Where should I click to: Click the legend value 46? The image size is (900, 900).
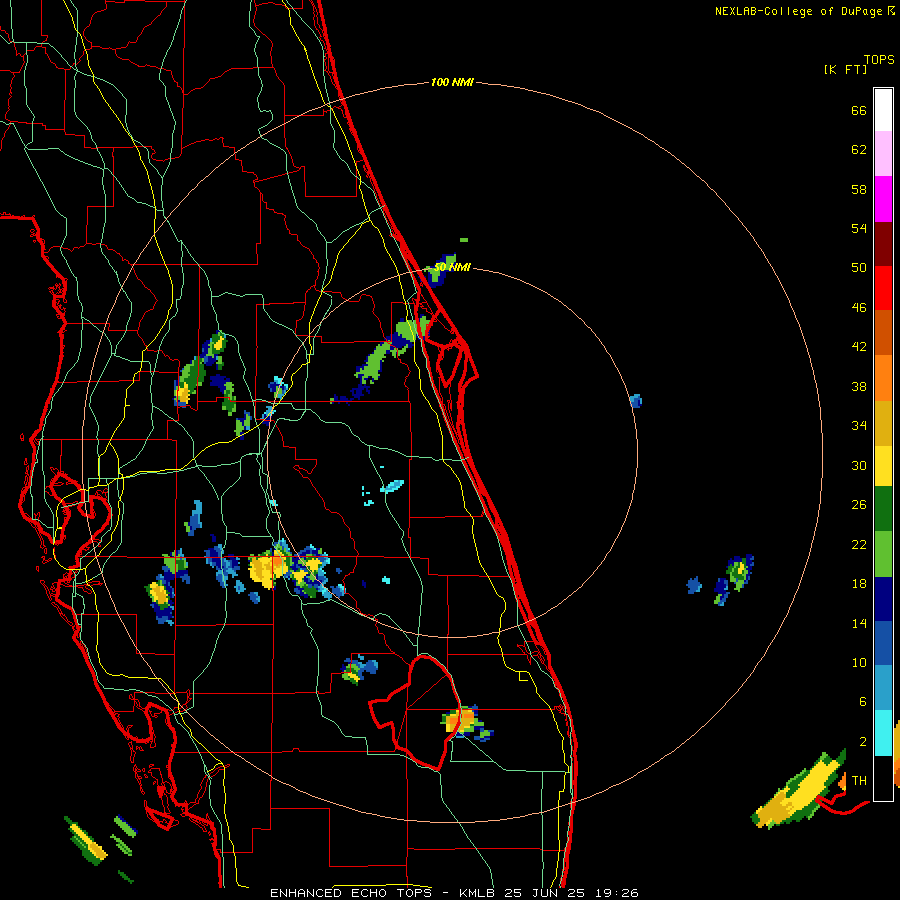click(859, 308)
